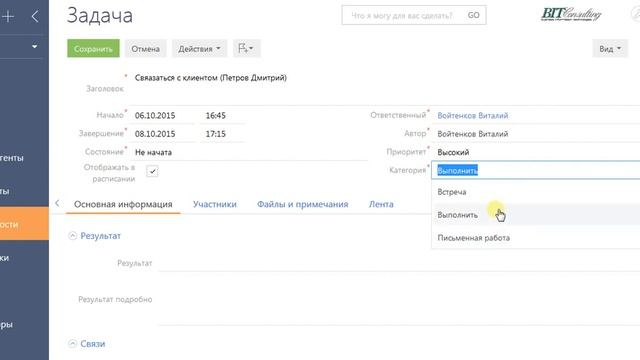Click the BIT Consulting logo
The width and height of the screenshot is (640, 360).
click(571, 14)
